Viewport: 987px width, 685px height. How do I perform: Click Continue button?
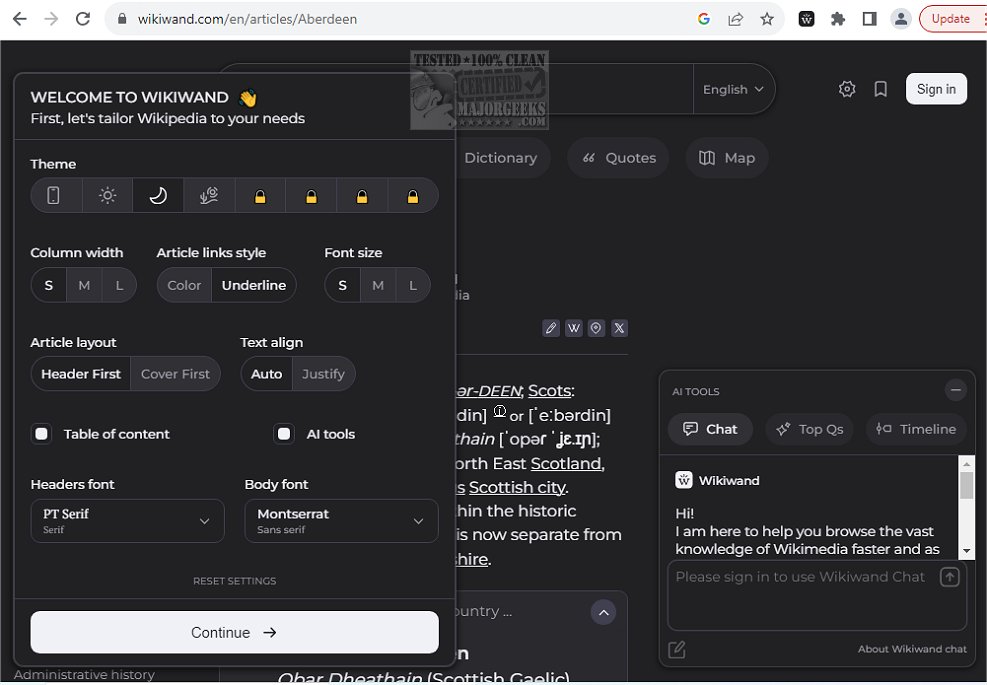tap(234, 632)
